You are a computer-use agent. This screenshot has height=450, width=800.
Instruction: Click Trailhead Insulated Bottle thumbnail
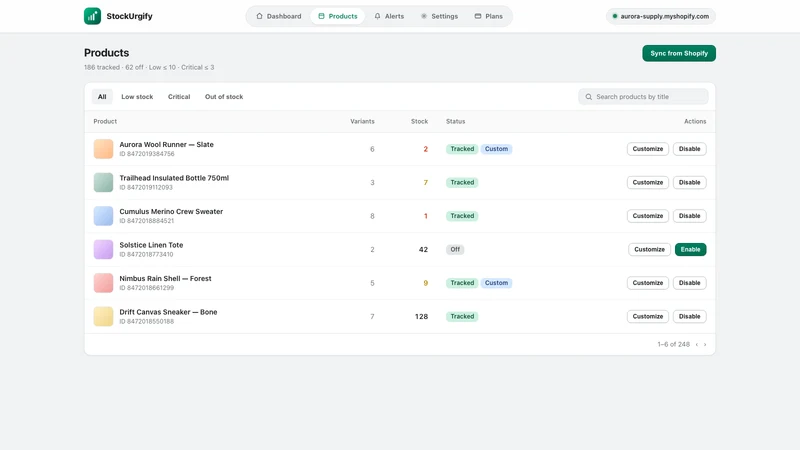click(103, 182)
